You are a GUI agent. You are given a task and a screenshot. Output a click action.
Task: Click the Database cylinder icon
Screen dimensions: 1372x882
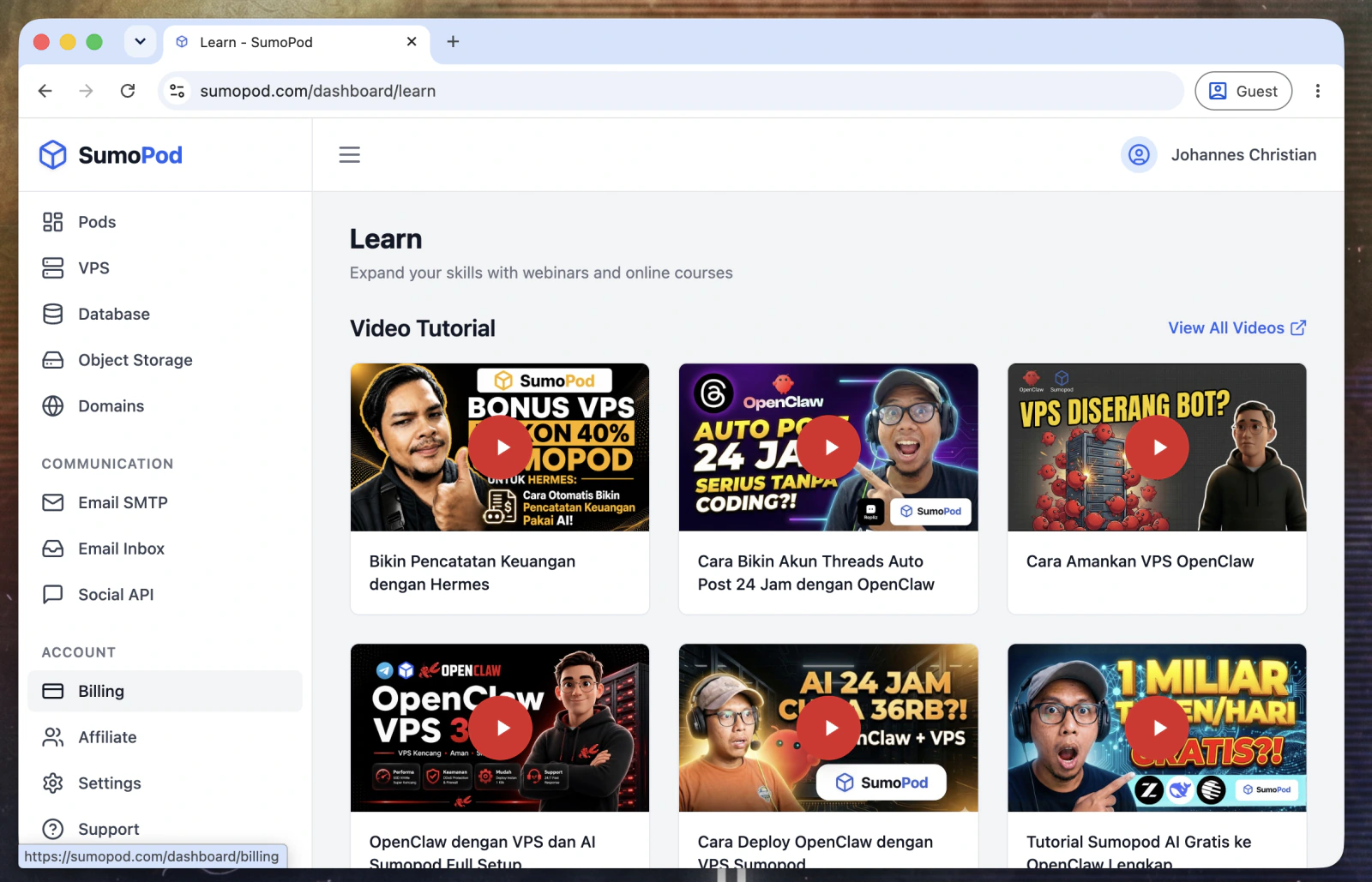53,315
